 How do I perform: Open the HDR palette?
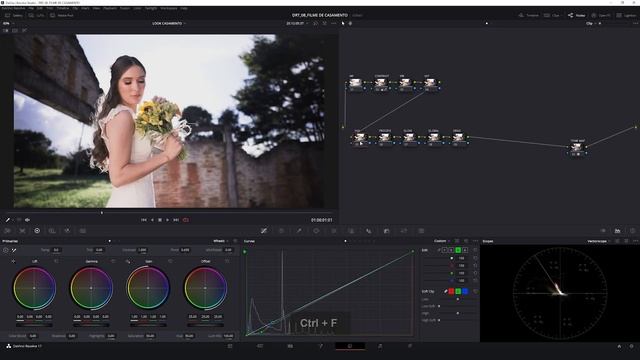pos(52,231)
